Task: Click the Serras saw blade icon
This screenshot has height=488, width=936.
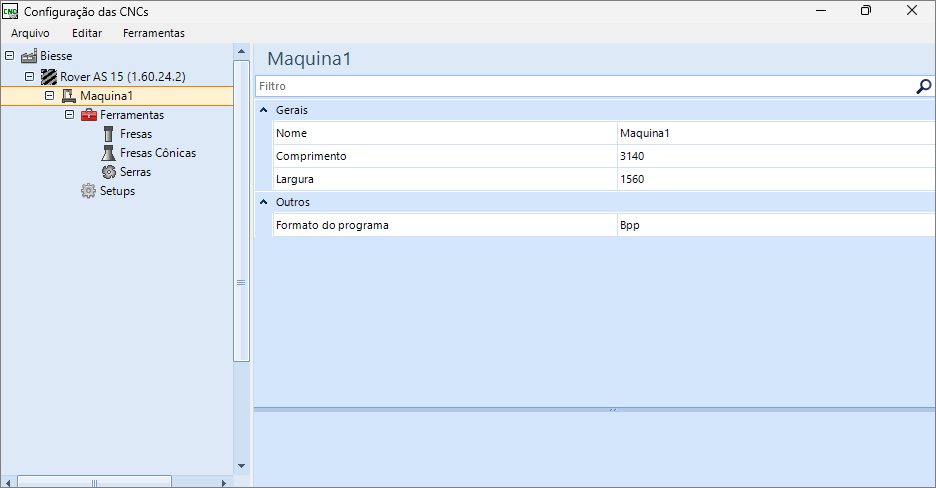Action: tap(109, 172)
